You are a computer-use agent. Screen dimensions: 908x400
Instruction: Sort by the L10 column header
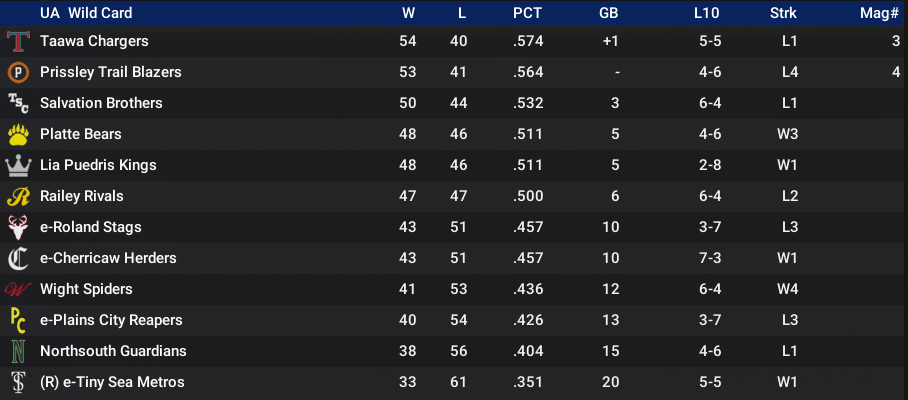tap(706, 13)
